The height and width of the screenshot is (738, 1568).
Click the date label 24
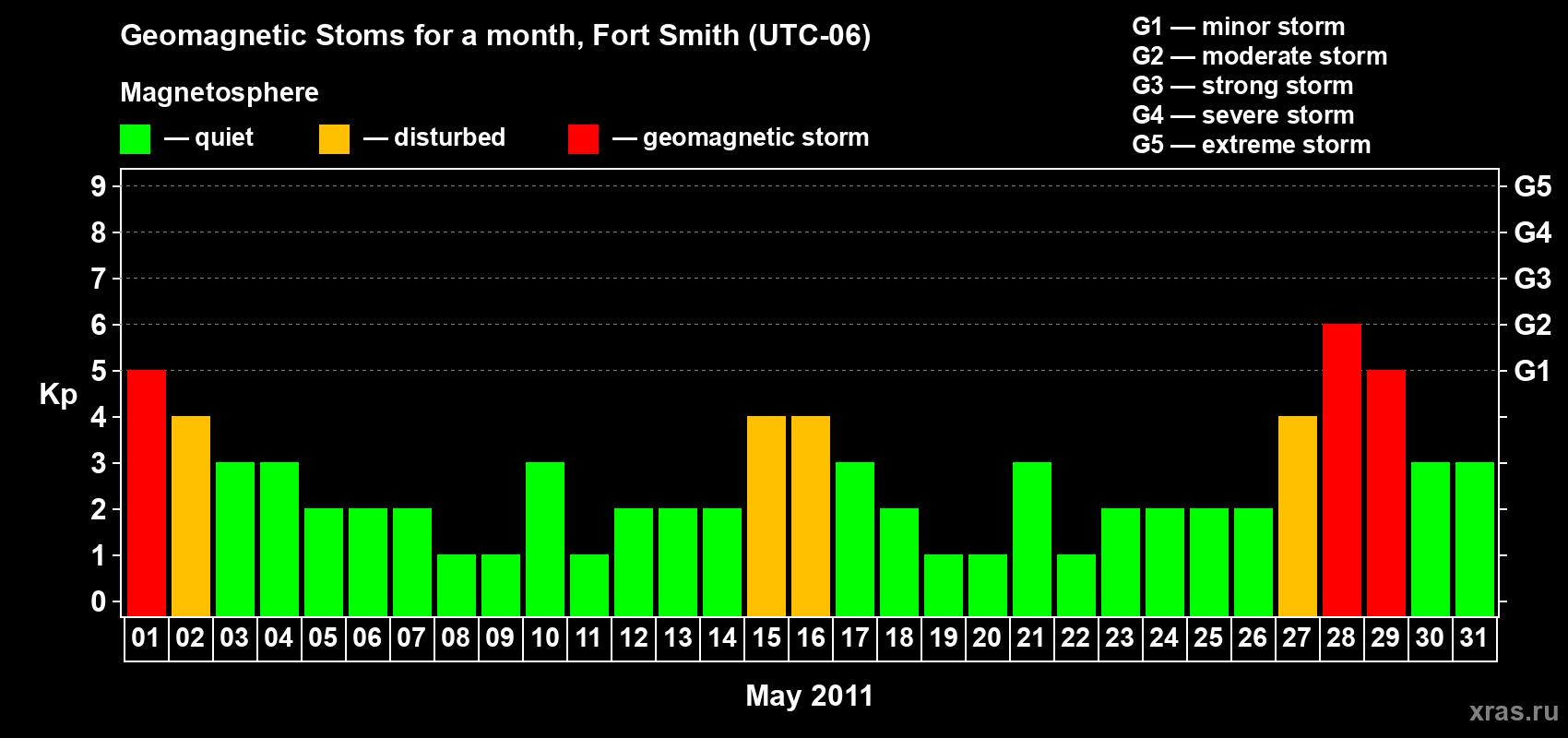(1164, 638)
